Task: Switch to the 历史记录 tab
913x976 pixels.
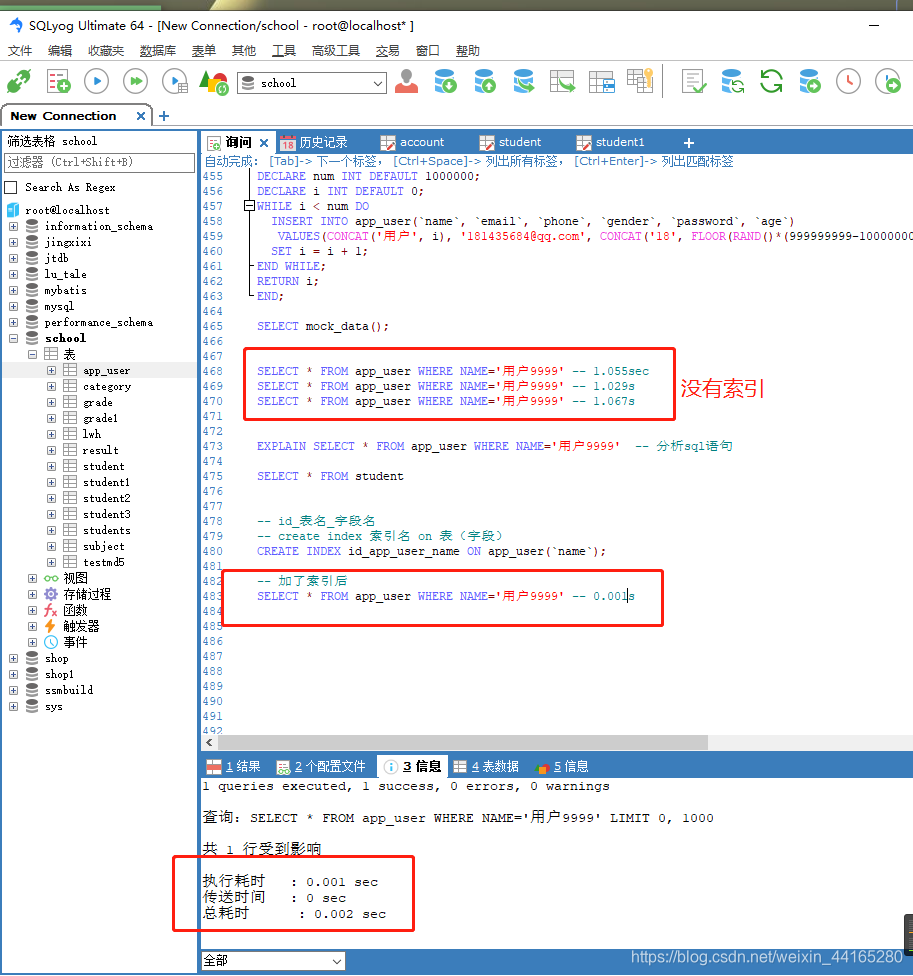Action: tap(314, 143)
